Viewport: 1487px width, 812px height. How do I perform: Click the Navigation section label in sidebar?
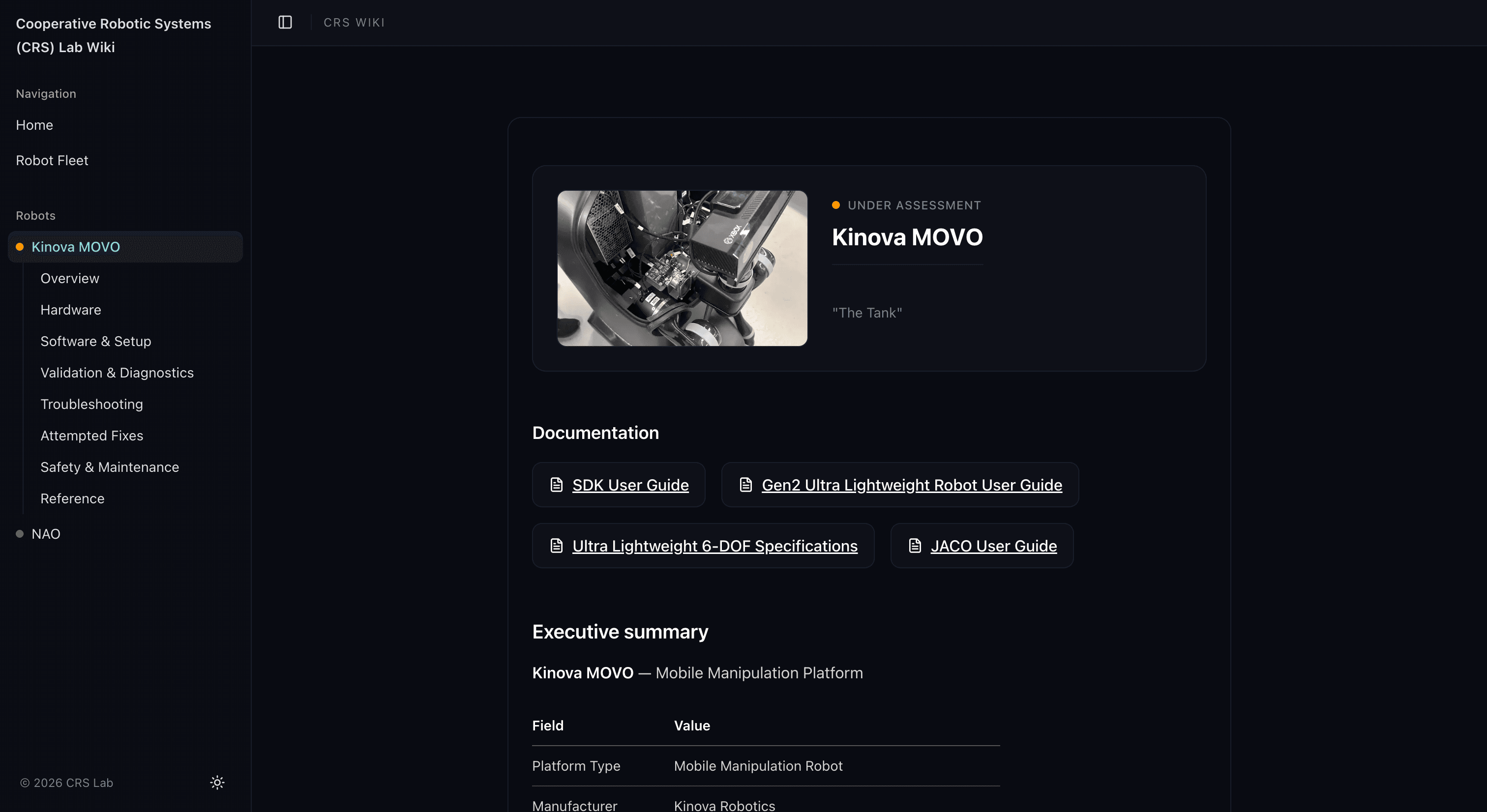(46, 94)
